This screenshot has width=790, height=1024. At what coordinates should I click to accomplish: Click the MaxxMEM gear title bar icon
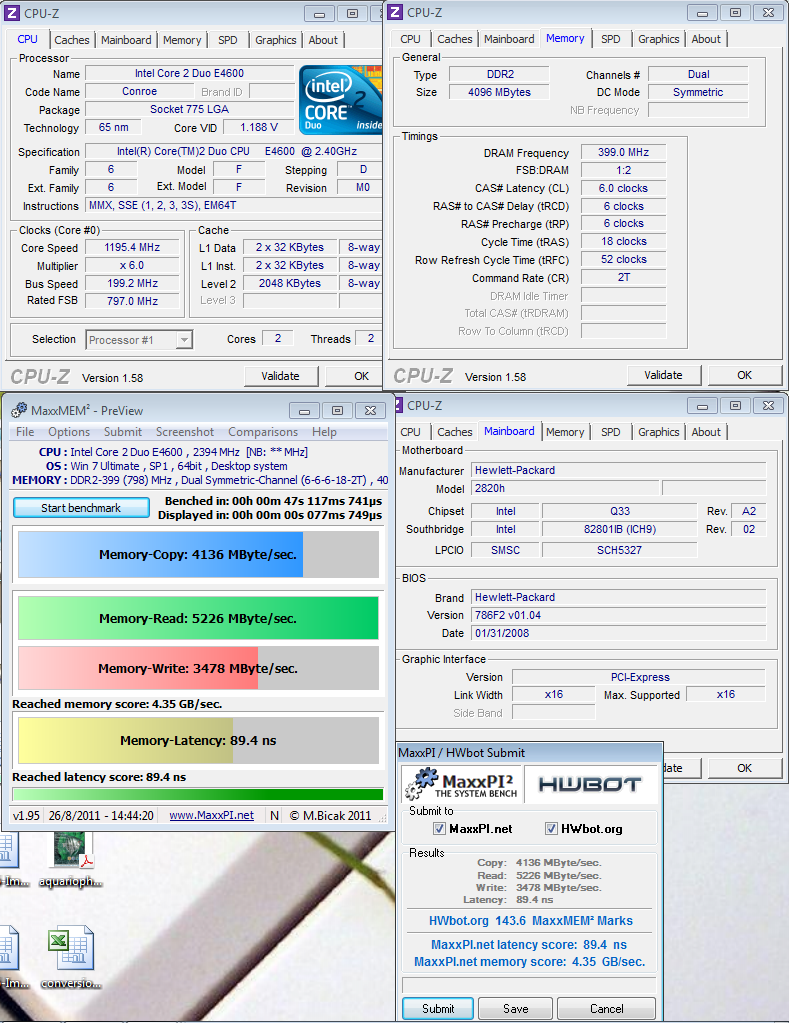pos(20,410)
